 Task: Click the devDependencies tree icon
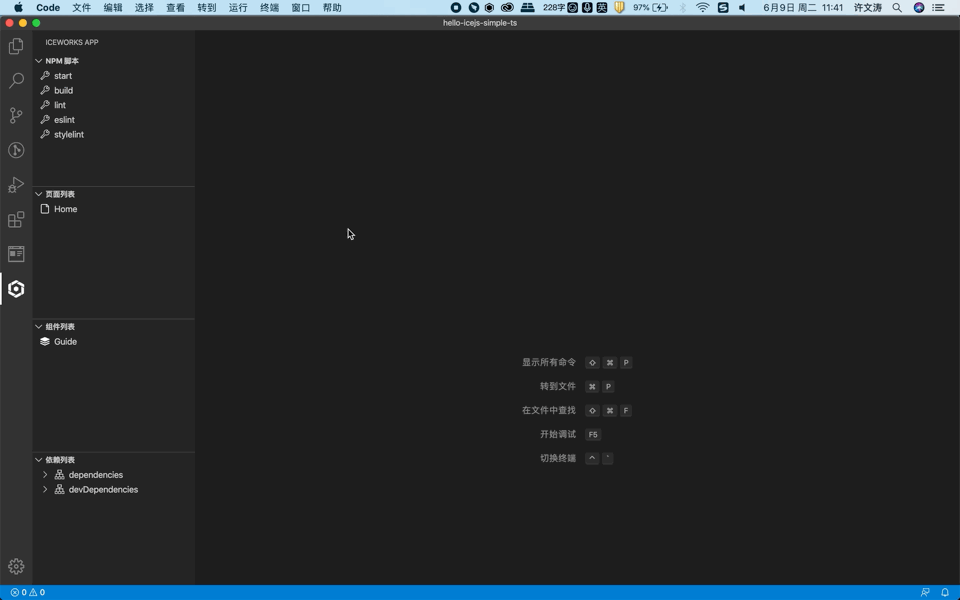59,489
